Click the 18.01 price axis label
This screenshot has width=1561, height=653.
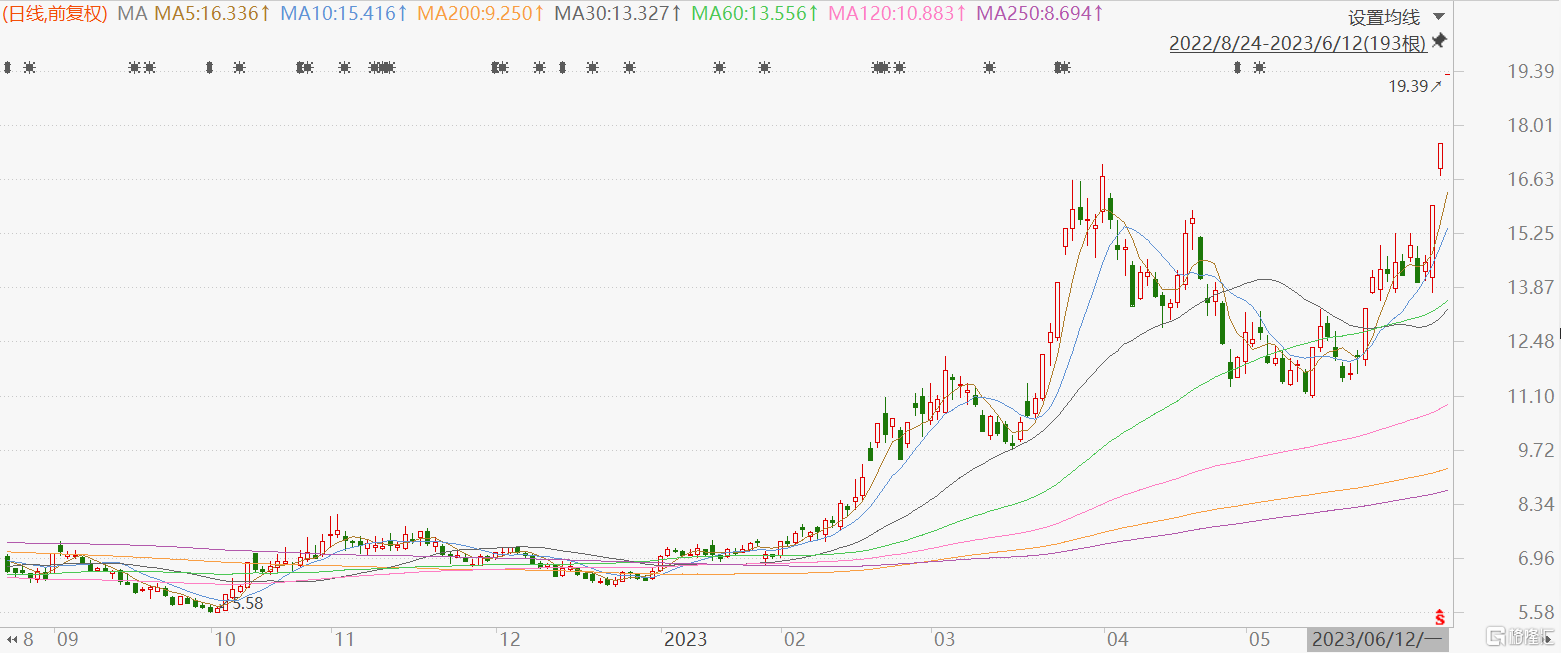tap(1529, 125)
